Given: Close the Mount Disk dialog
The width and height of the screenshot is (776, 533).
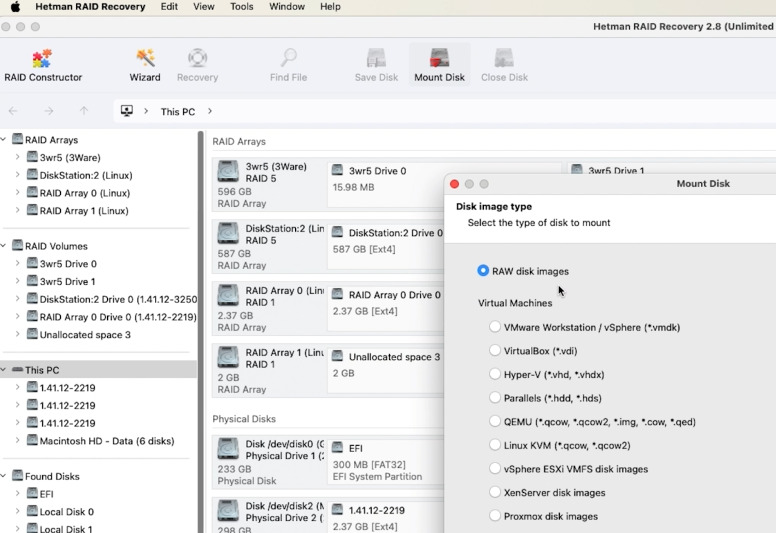Looking at the screenshot, I should click(454, 184).
